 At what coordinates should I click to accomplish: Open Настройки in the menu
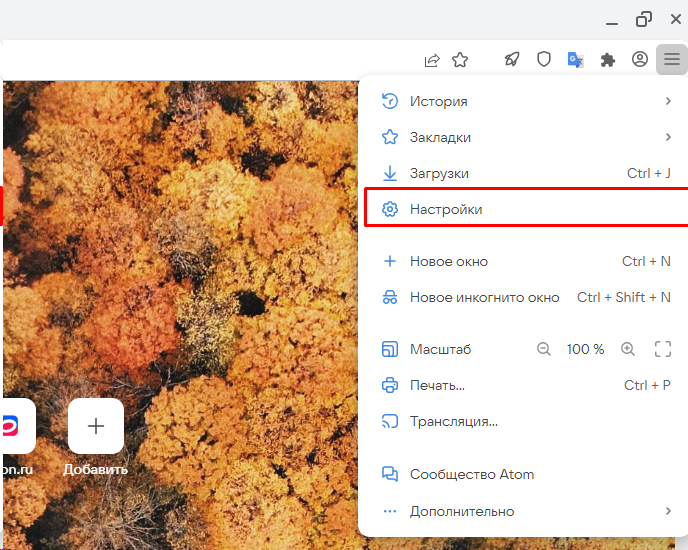tap(526, 209)
